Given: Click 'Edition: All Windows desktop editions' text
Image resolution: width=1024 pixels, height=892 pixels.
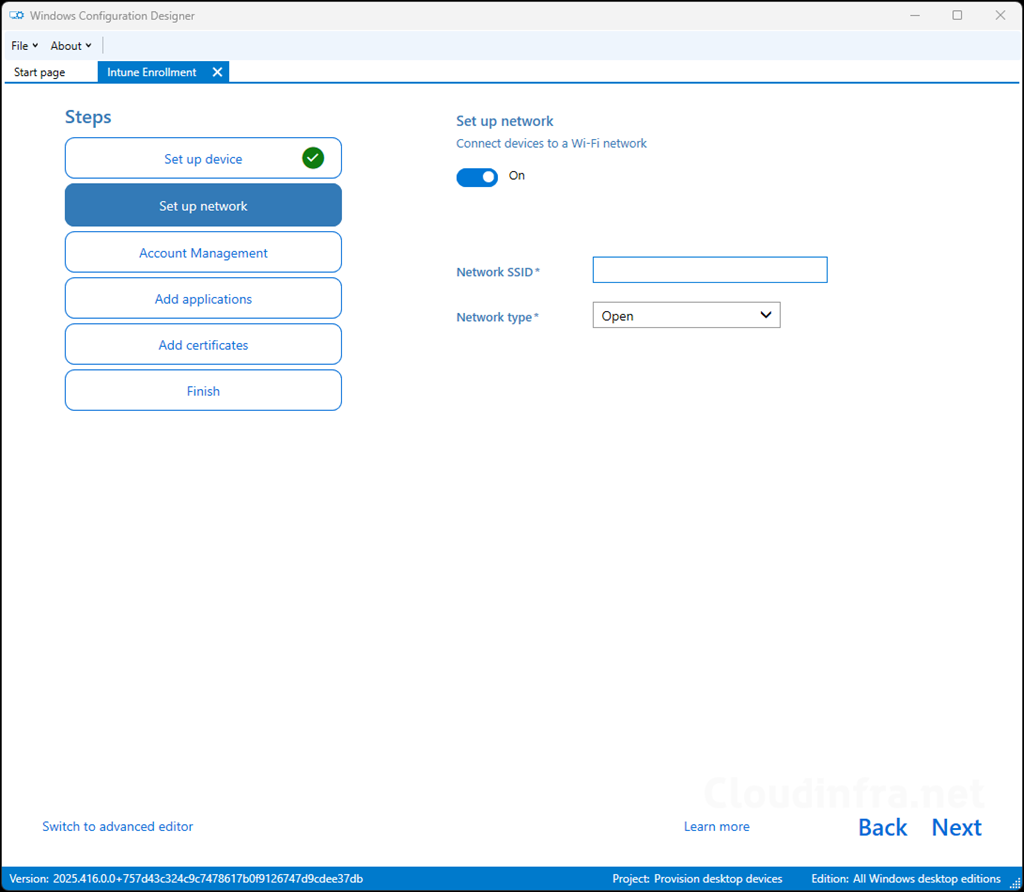Looking at the screenshot, I should click(906, 879).
